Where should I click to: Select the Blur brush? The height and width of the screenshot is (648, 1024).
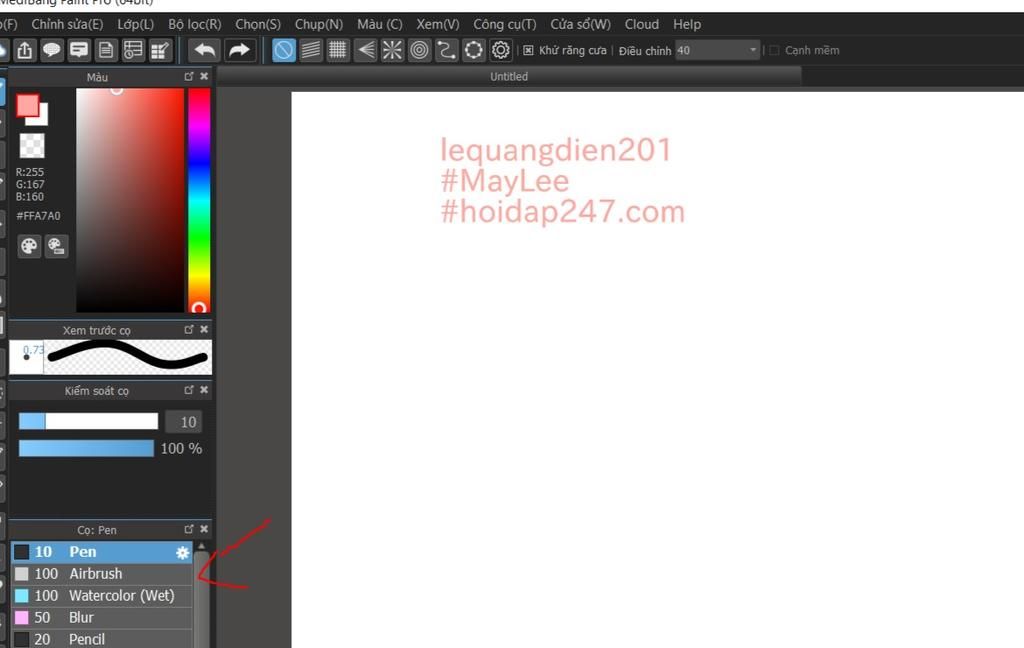[x=102, y=617]
